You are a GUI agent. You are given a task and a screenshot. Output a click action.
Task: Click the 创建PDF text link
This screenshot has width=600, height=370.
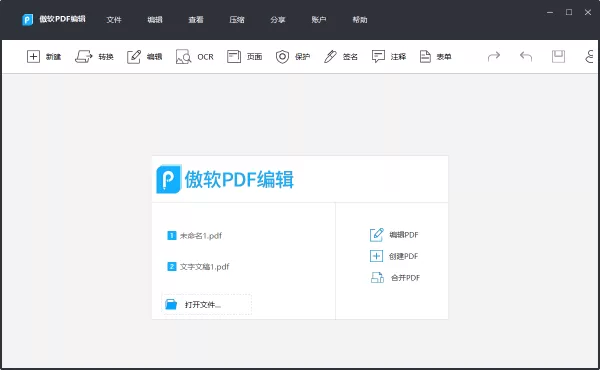404,256
